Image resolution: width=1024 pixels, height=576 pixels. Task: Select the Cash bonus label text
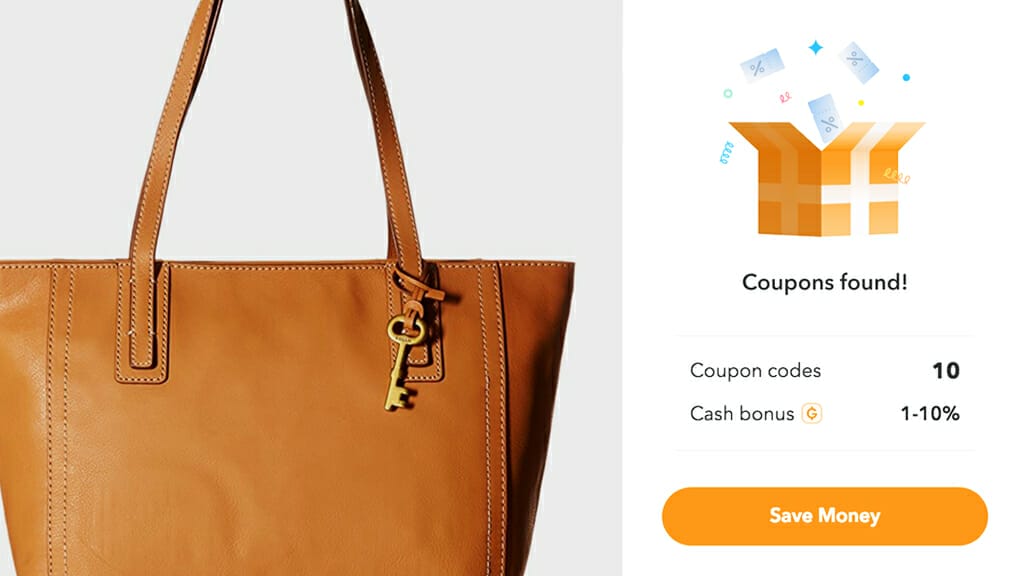(742, 413)
